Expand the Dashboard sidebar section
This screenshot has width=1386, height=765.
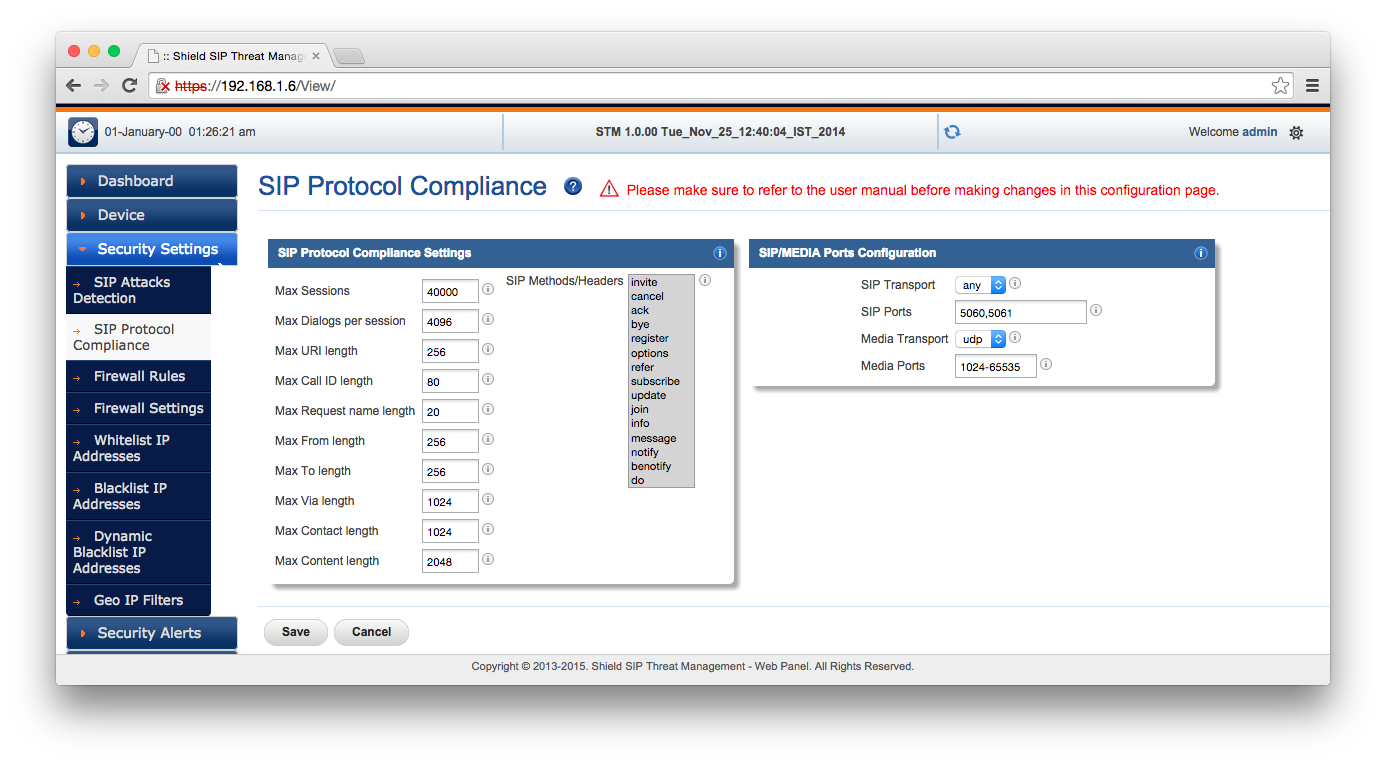point(152,181)
